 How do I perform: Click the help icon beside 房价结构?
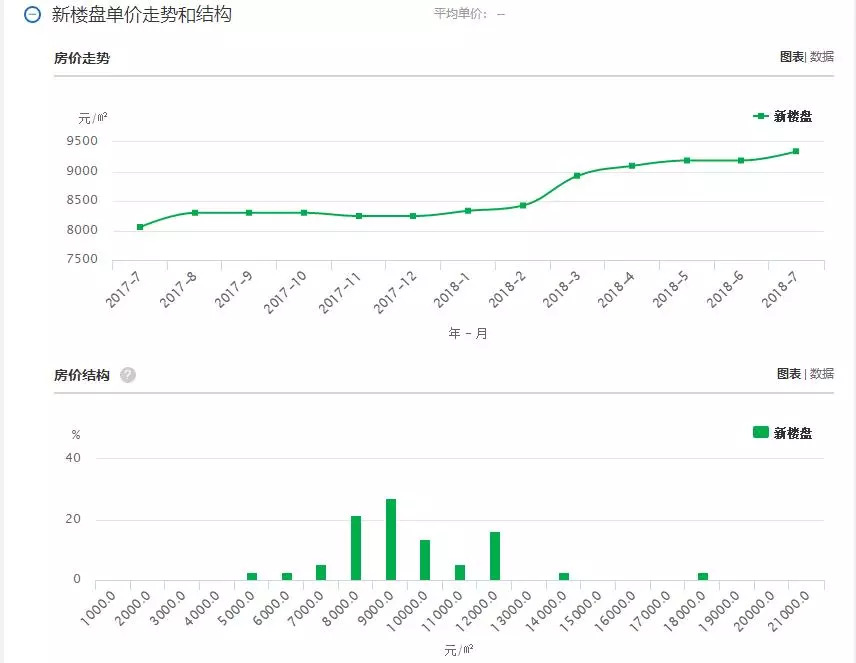click(128, 375)
